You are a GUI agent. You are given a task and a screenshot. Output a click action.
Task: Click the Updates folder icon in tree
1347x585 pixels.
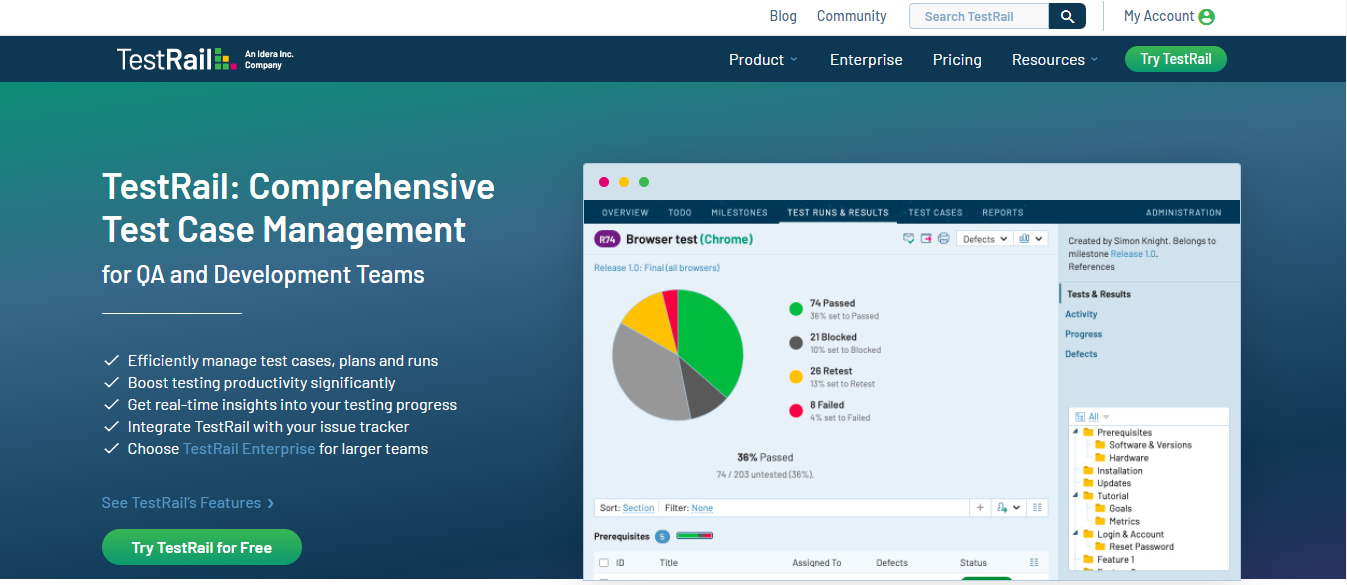click(x=1089, y=484)
